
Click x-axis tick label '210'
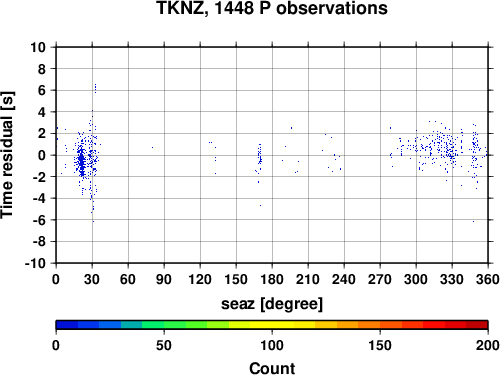(x=308, y=279)
